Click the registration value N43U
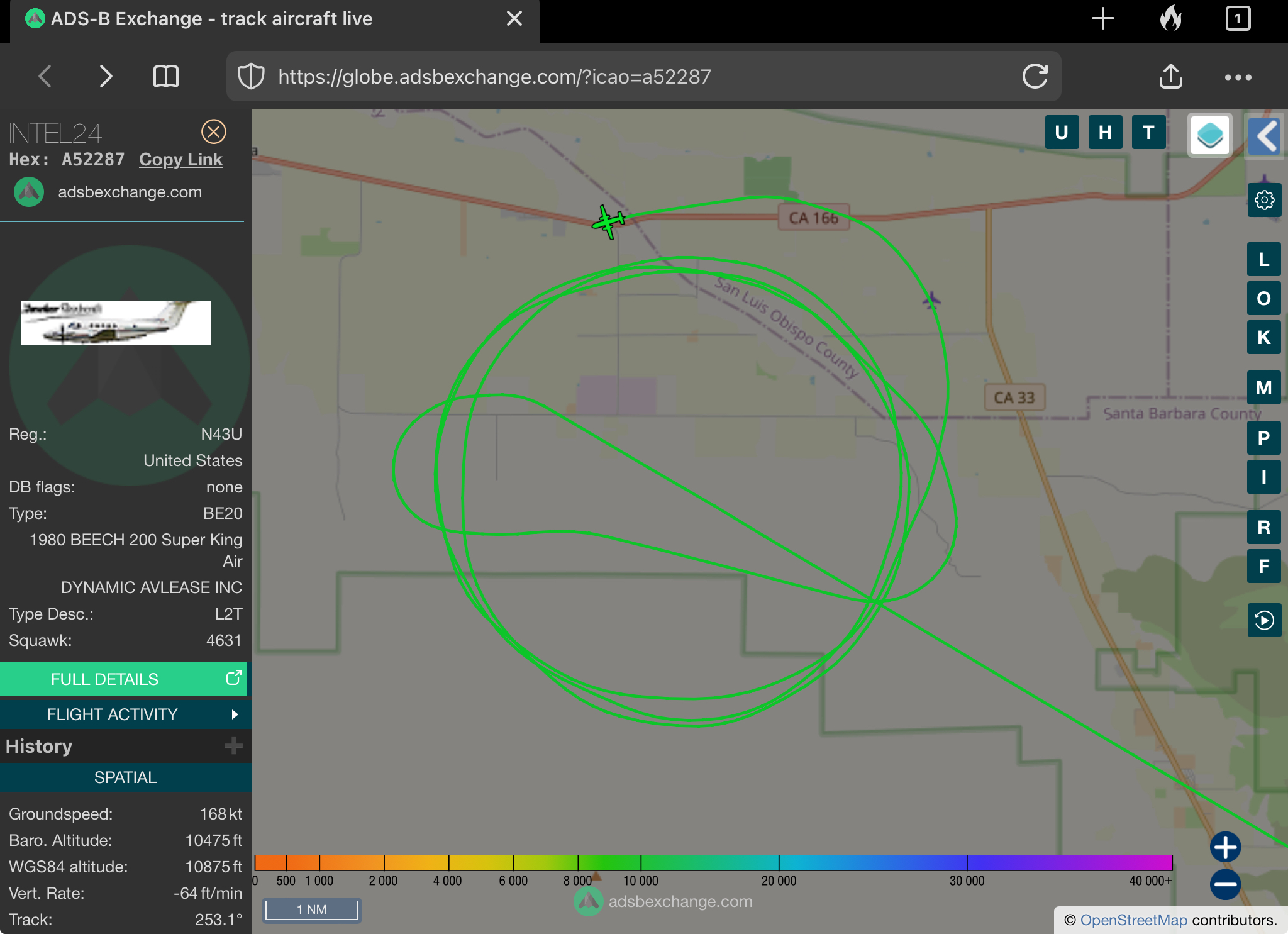This screenshot has height=934, width=1288. tap(221, 434)
